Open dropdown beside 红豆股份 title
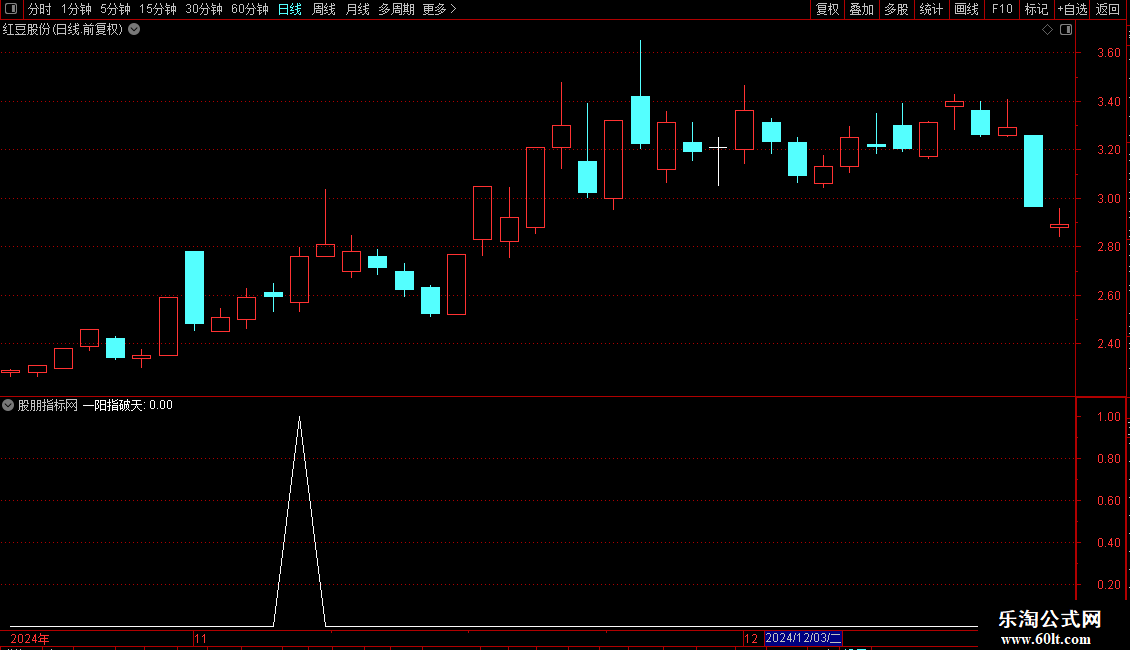Screen dimensions: 1130x650 pos(134,30)
